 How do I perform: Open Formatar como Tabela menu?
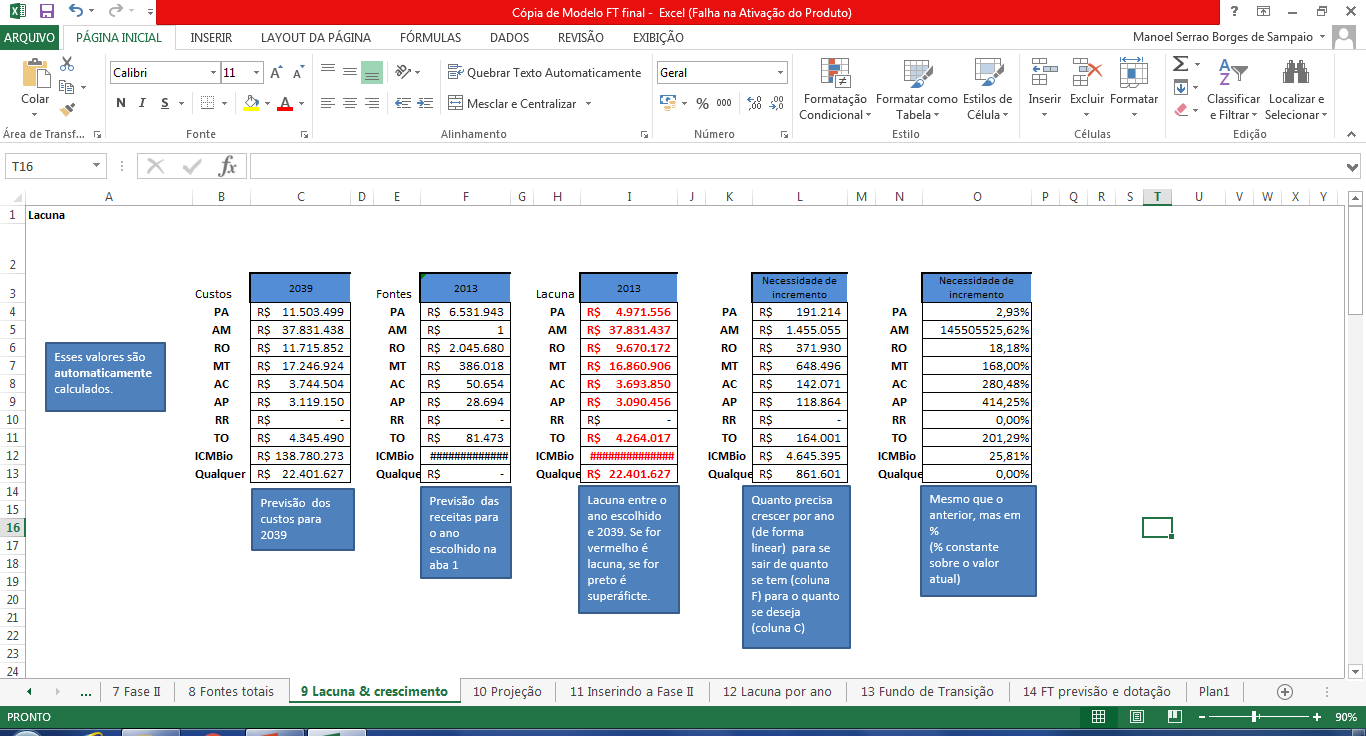pyautogui.click(x=917, y=89)
